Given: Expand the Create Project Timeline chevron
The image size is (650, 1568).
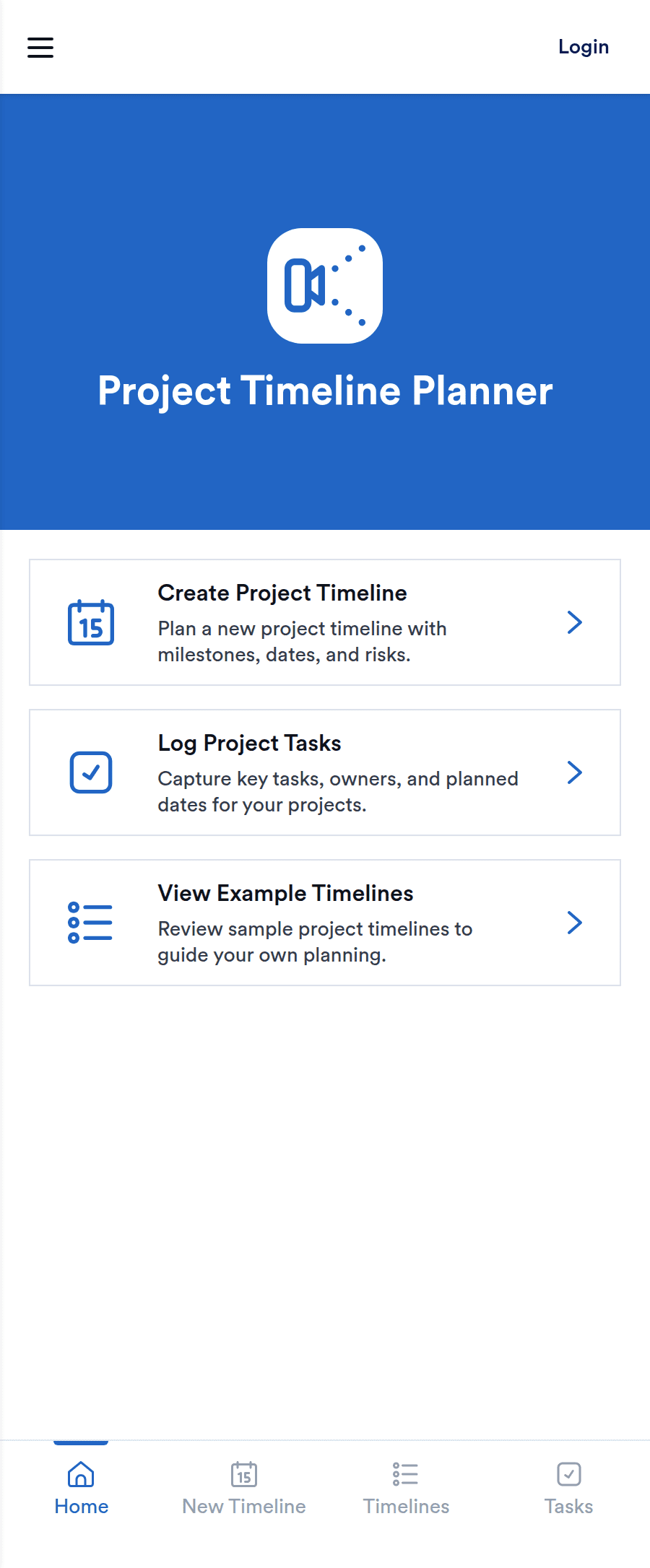Looking at the screenshot, I should click(574, 622).
